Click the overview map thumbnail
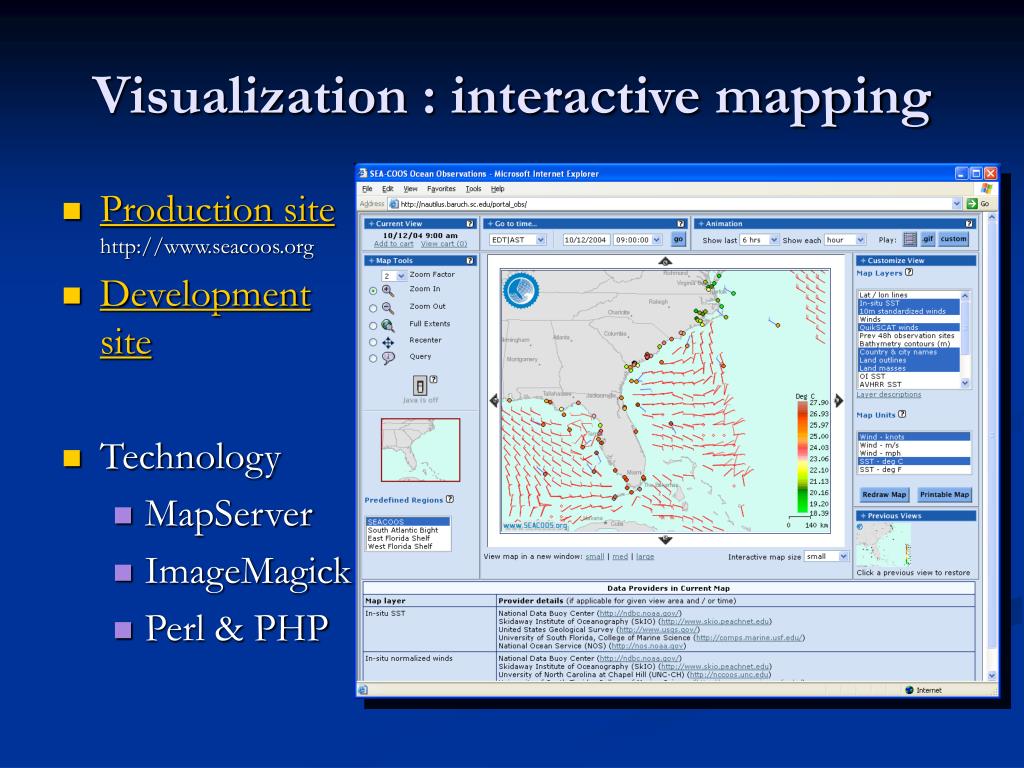Image resolution: width=1024 pixels, height=768 pixels. tap(420, 450)
